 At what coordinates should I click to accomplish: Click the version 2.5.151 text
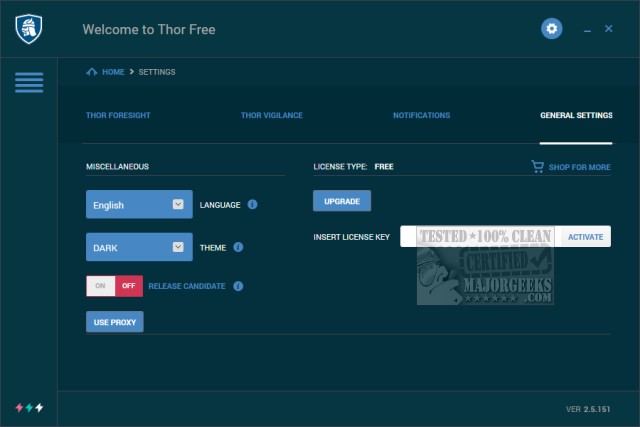click(588, 409)
